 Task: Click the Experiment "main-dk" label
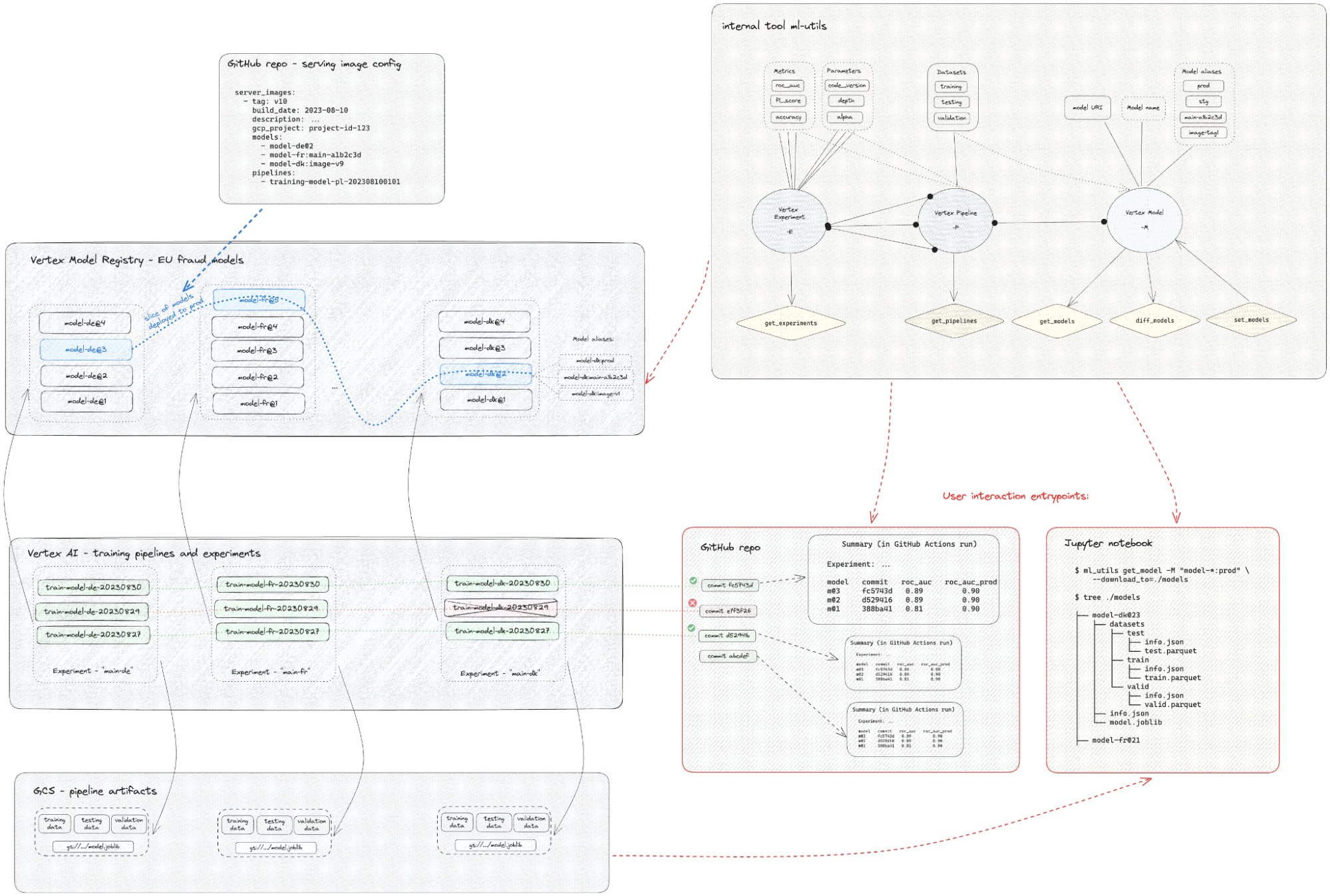(x=500, y=673)
